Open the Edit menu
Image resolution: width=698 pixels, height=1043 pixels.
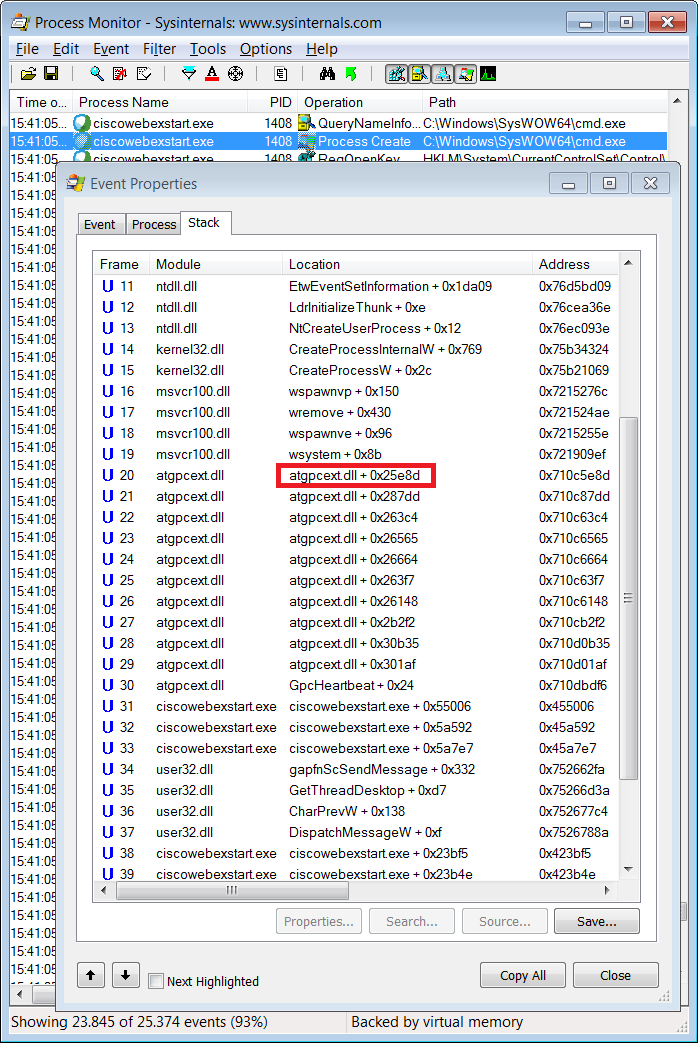click(x=66, y=49)
